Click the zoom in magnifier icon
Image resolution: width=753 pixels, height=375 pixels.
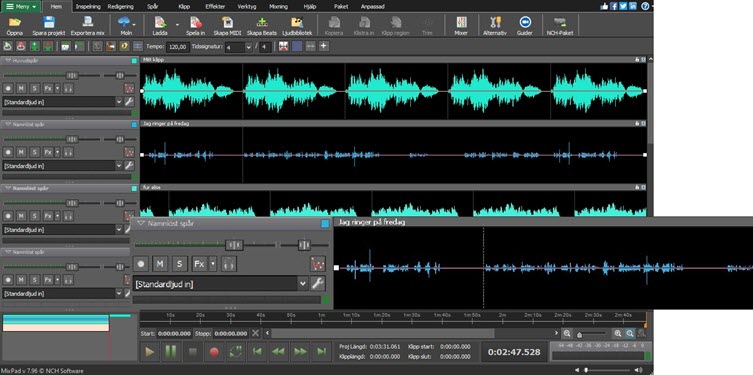(618, 333)
